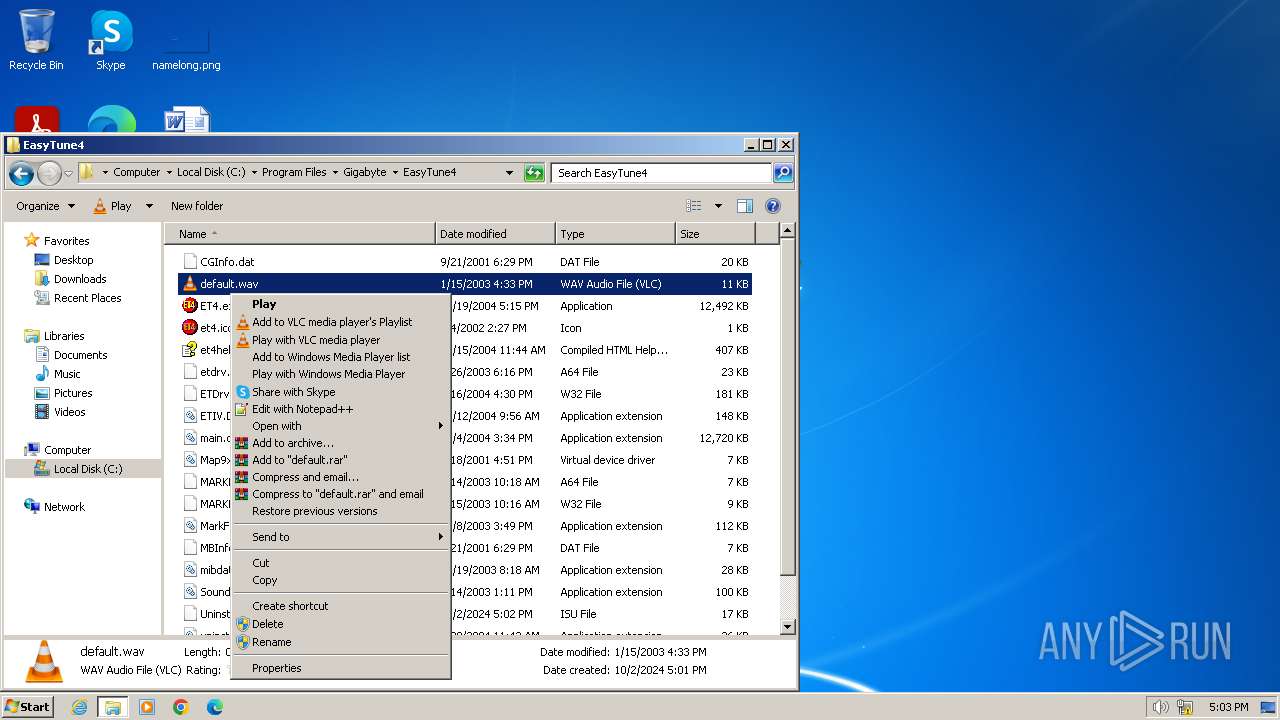
Task: Open the Recycle Bin desktop icon
Action: tap(36, 40)
